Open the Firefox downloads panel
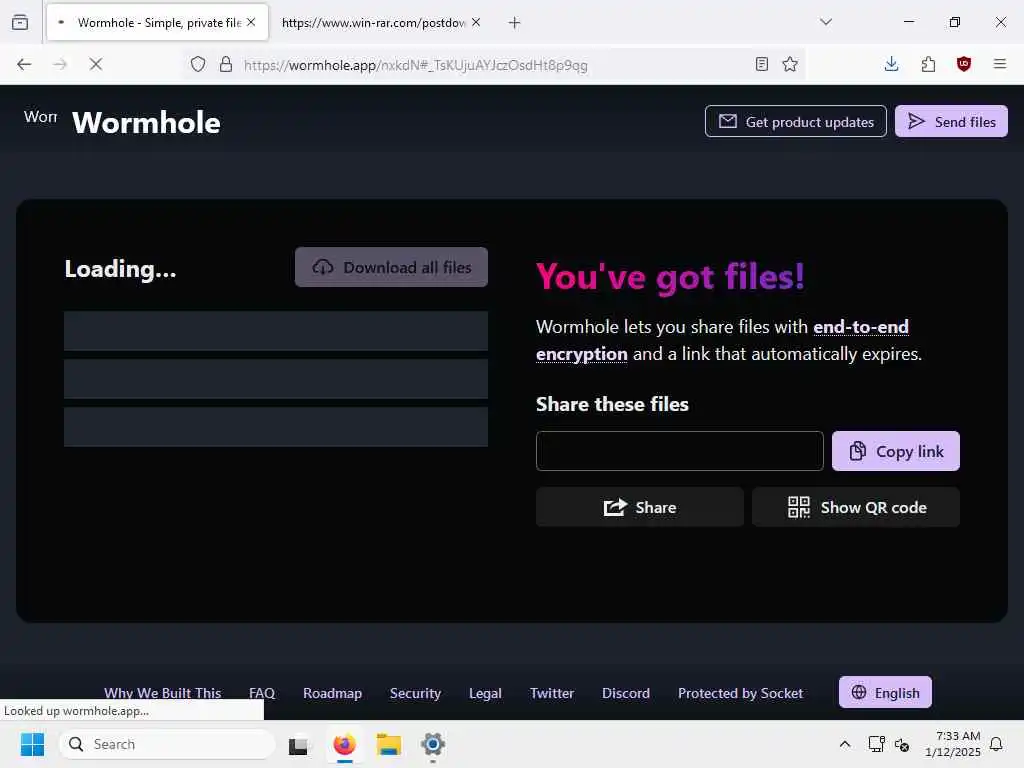This screenshot has width=1024, height=768. (891, 64)
